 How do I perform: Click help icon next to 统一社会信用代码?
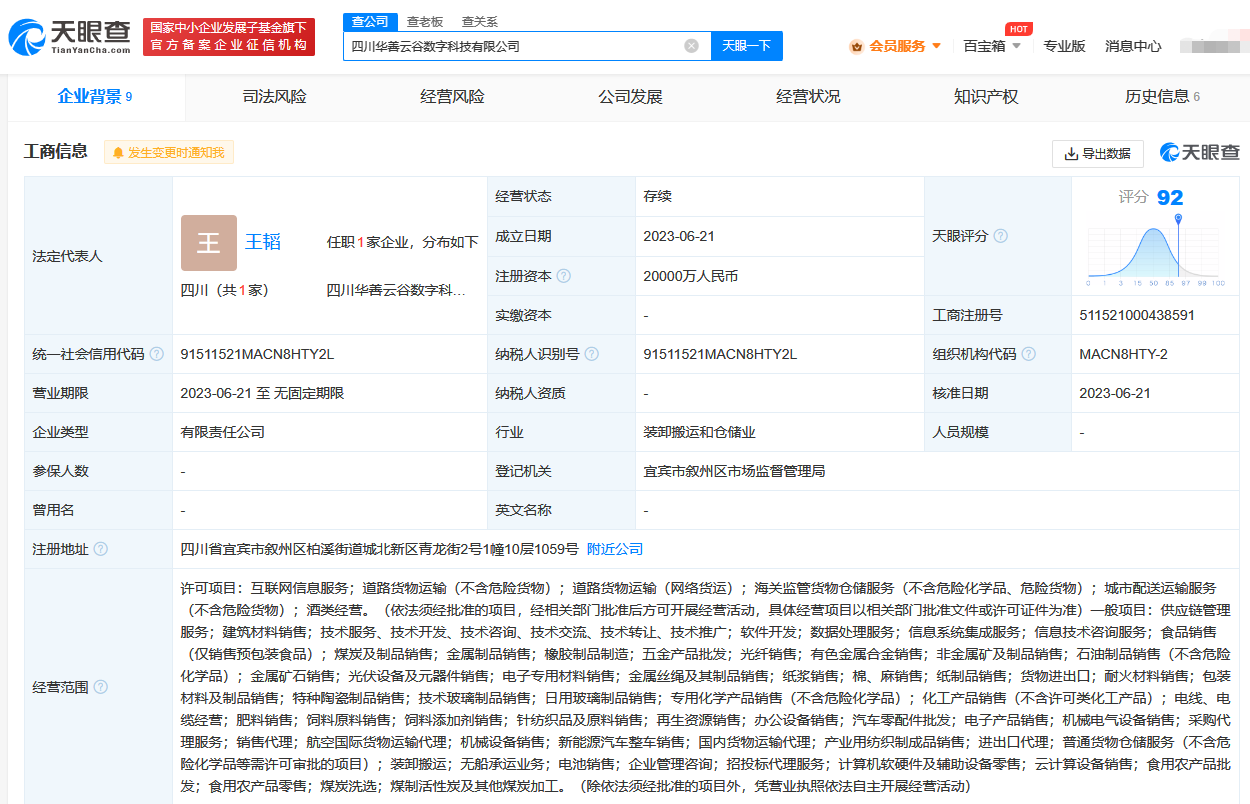[x=157, y=354]
